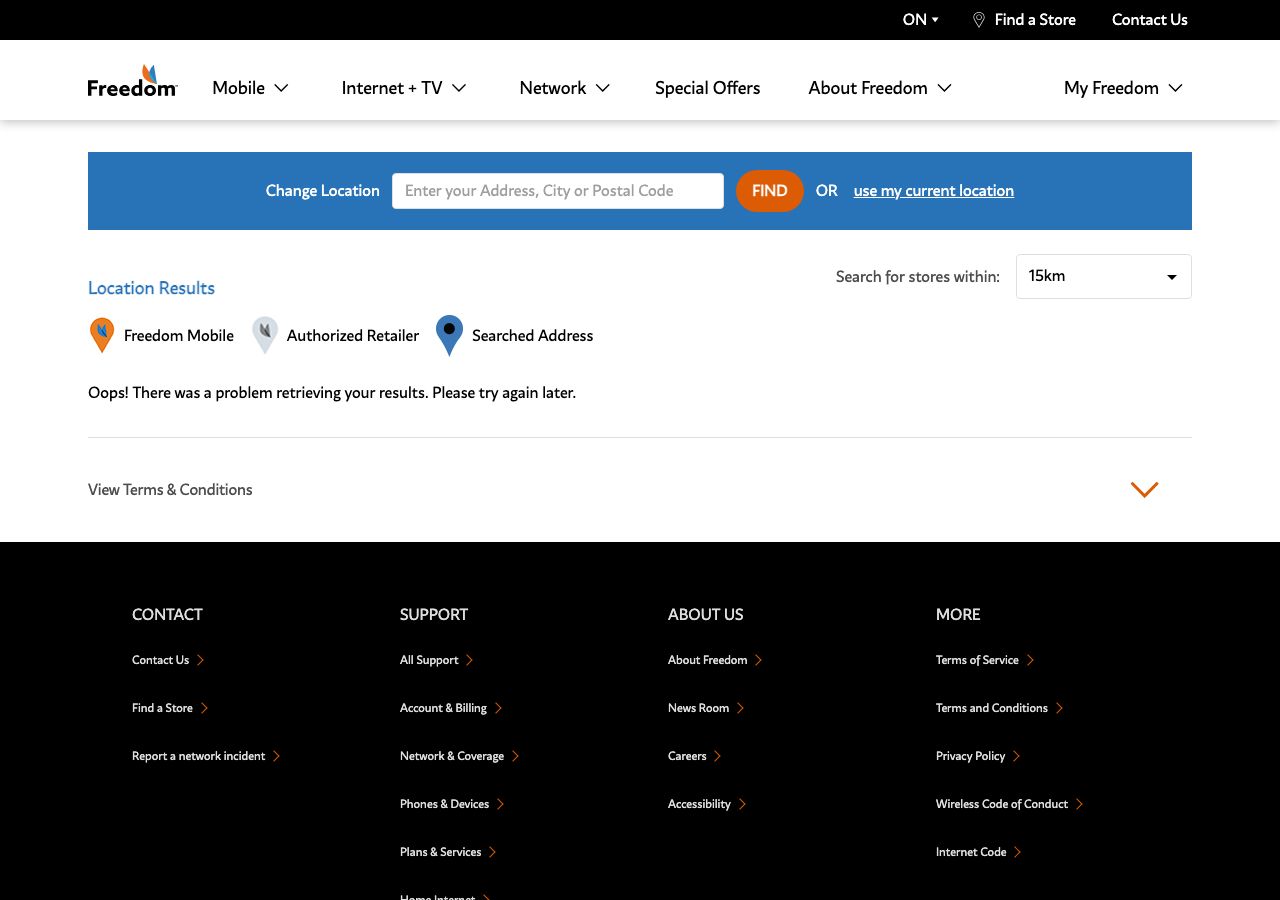The image size is (1280, 900).
Task: Click the map pin icon beside Find a Store
Action: pyautogui.click(x=979, y=20)
